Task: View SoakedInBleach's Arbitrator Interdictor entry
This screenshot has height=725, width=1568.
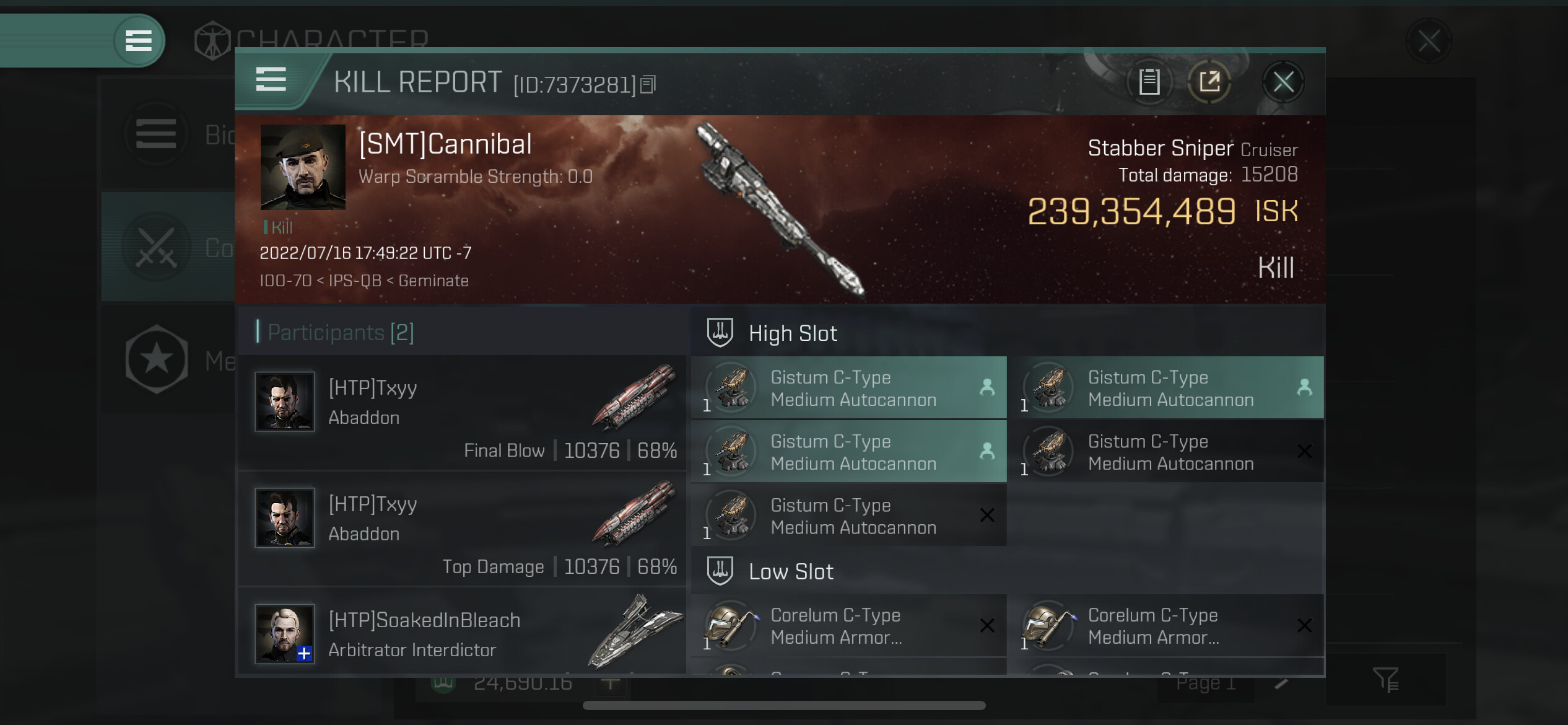Action: (462, 634)
